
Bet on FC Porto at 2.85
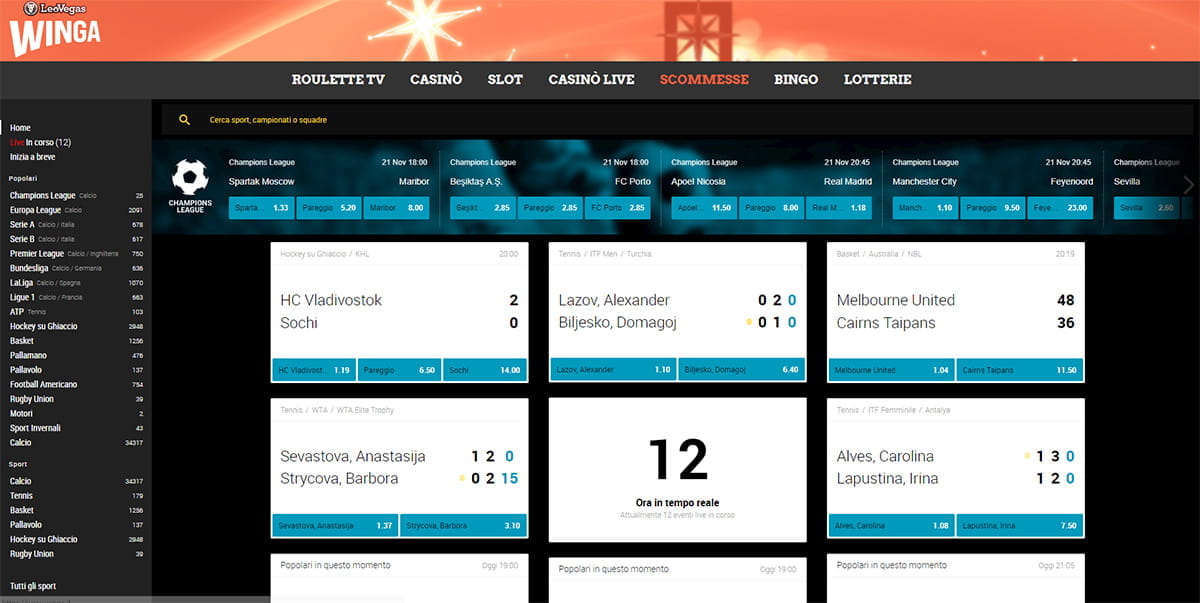coord(618,208)
